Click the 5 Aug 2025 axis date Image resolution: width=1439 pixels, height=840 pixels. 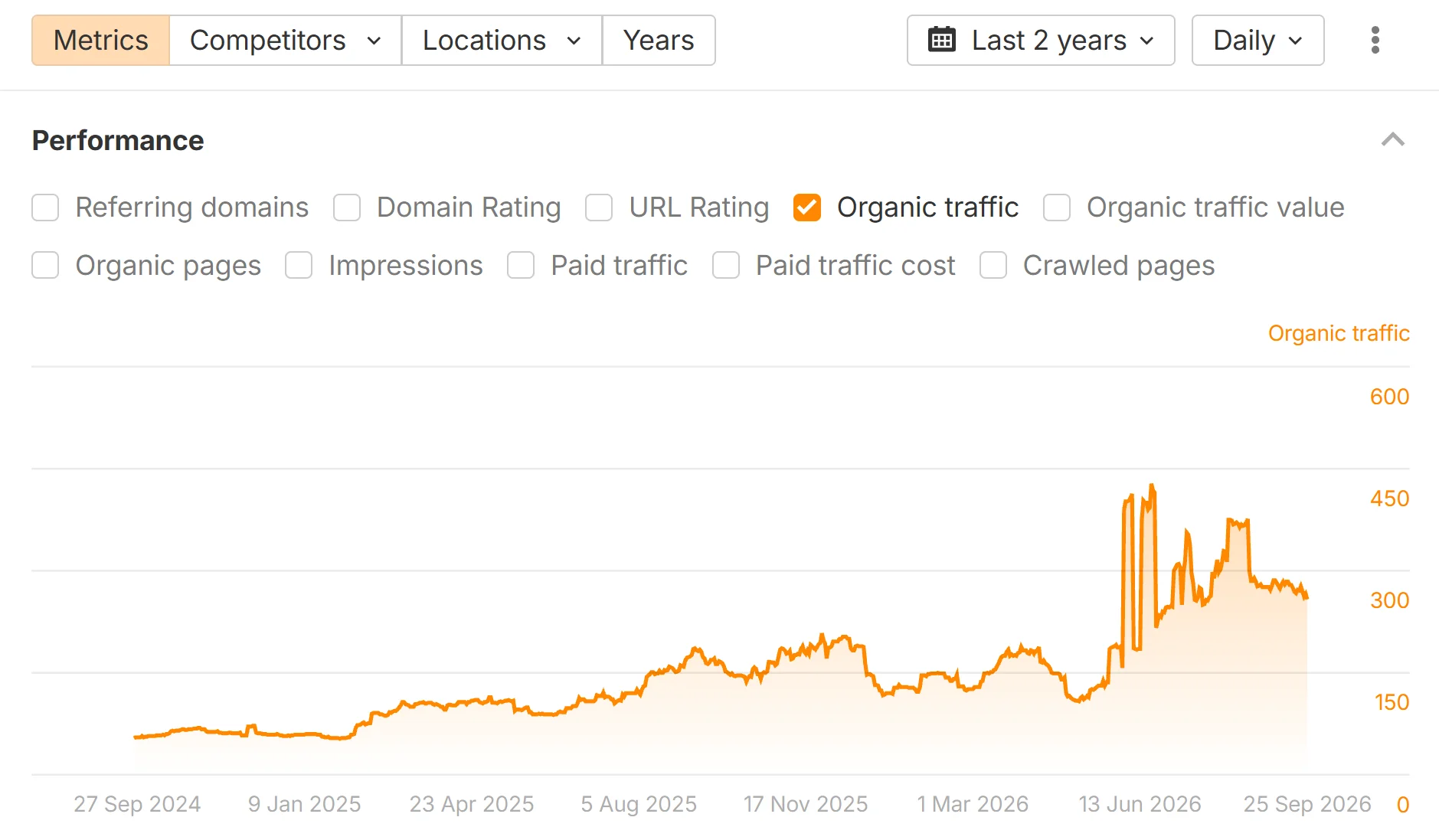pyautogui.click(x=639, y=804)
